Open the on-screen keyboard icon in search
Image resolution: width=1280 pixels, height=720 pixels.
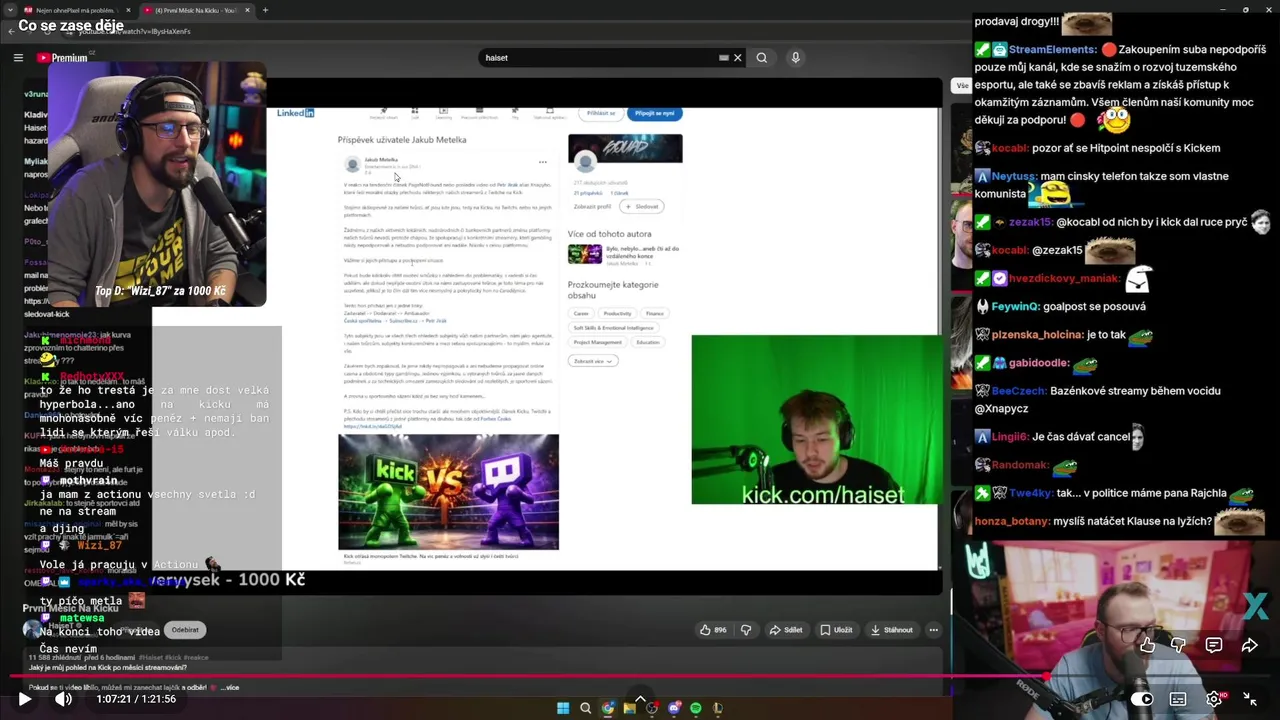tap(723, 58)
